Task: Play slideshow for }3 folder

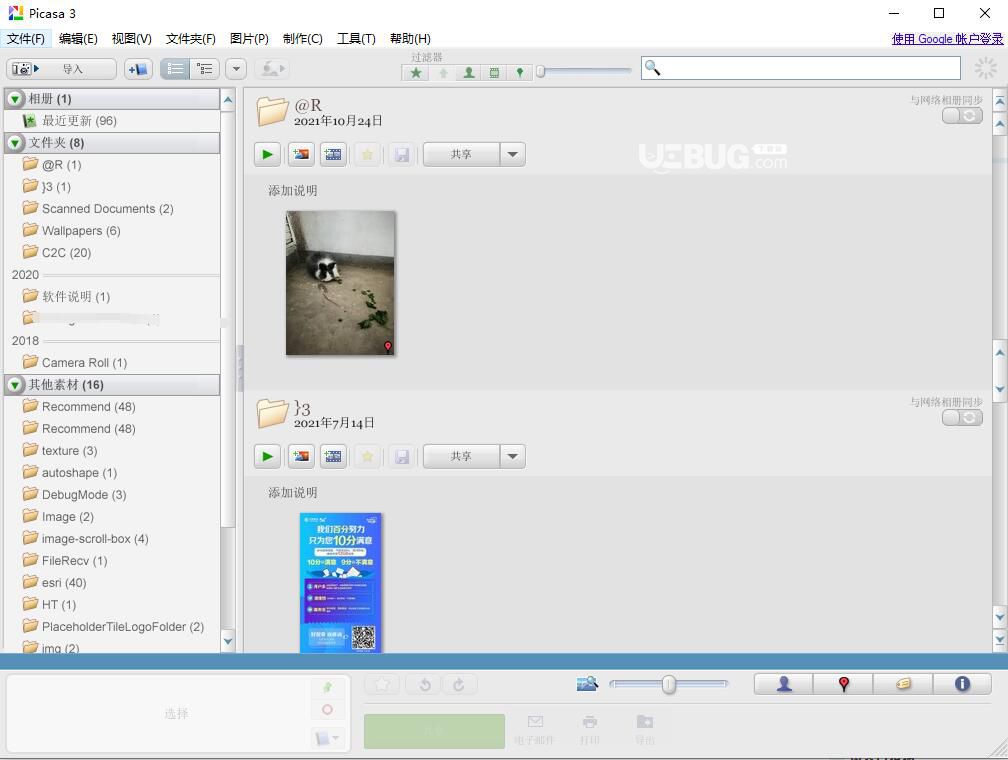Action: pos(267,457)
